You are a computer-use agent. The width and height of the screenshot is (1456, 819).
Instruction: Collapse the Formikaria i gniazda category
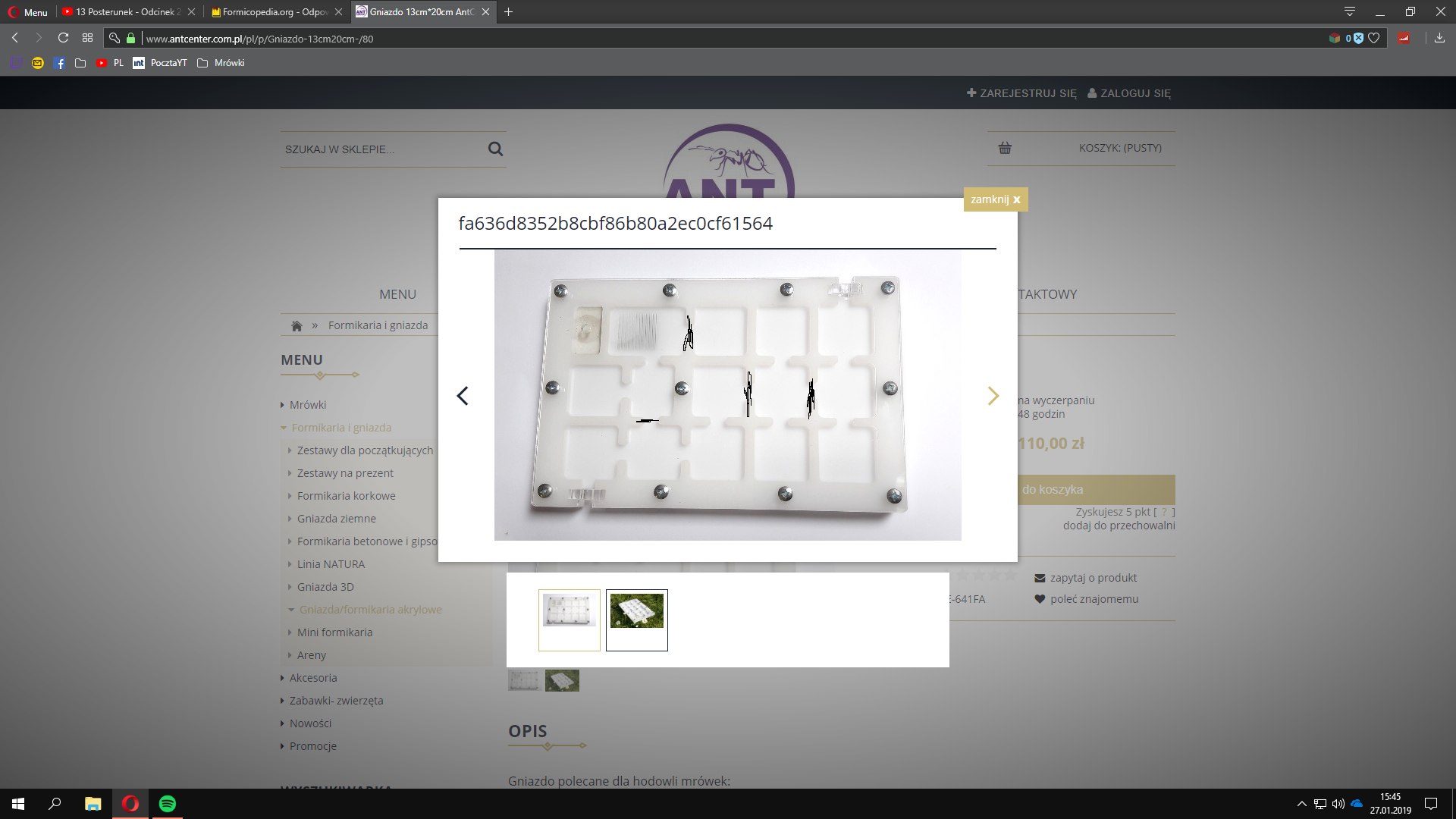341,428
